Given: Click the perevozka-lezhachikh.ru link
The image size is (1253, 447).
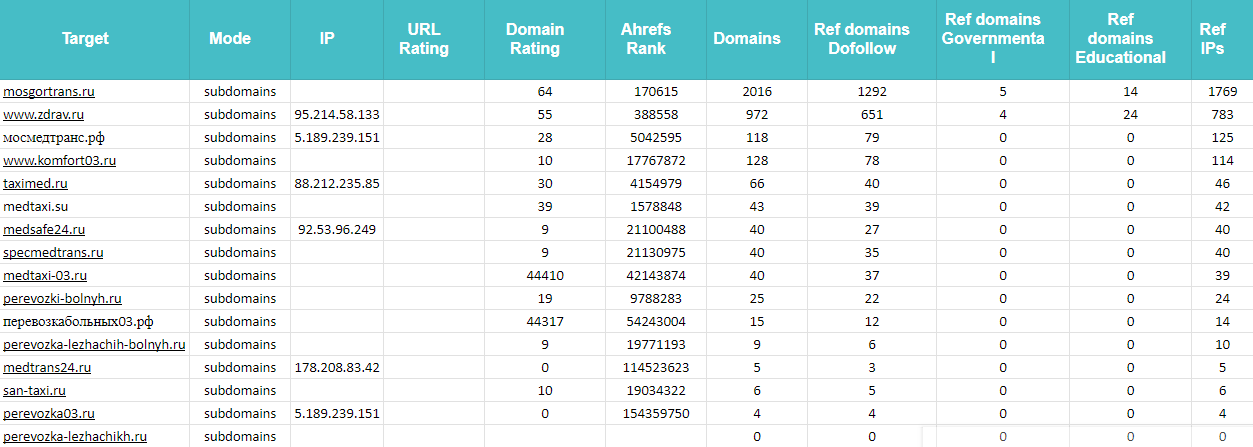Looking at the screenshot, I should pyautogui.click(x=75, y=437).
